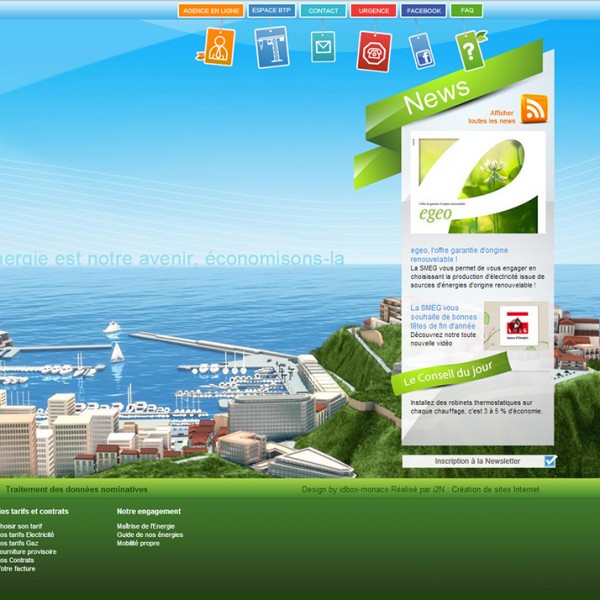Open 'Guide de nos énergies' footer link

point(150,535)
